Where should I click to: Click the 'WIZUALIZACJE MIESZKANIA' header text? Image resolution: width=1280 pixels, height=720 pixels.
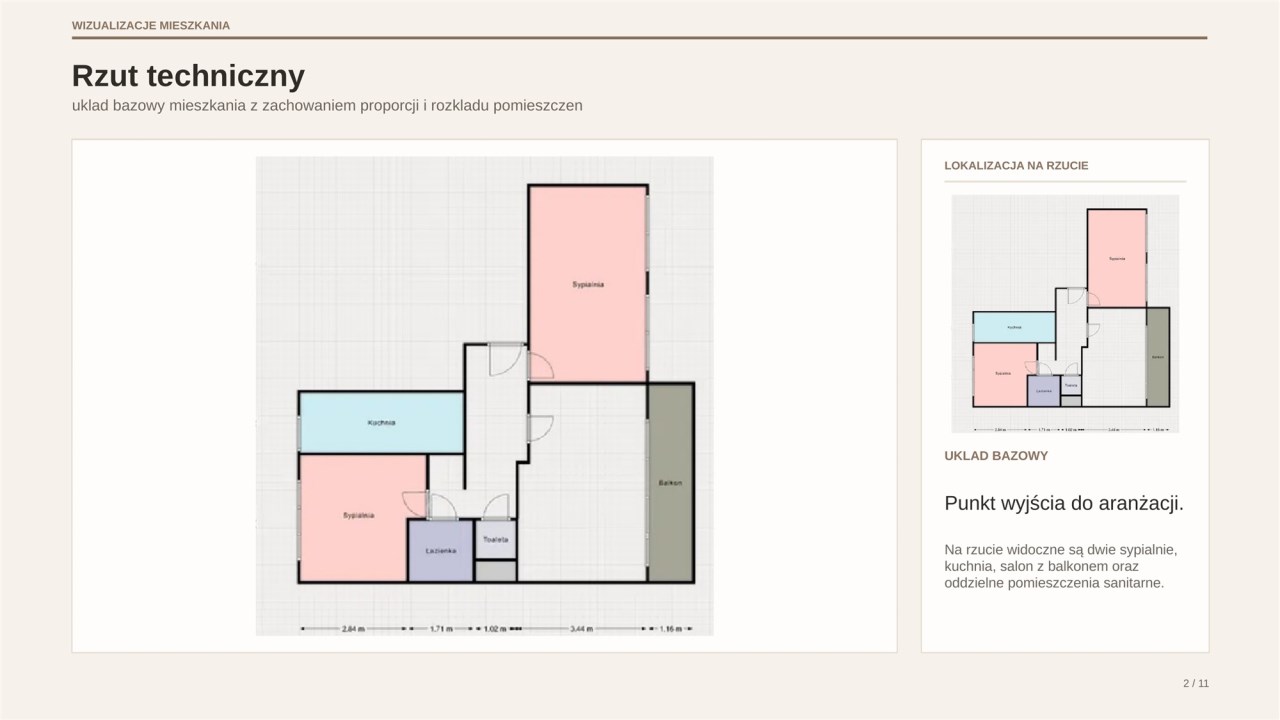pyautogui.click(x=151, y=25)
